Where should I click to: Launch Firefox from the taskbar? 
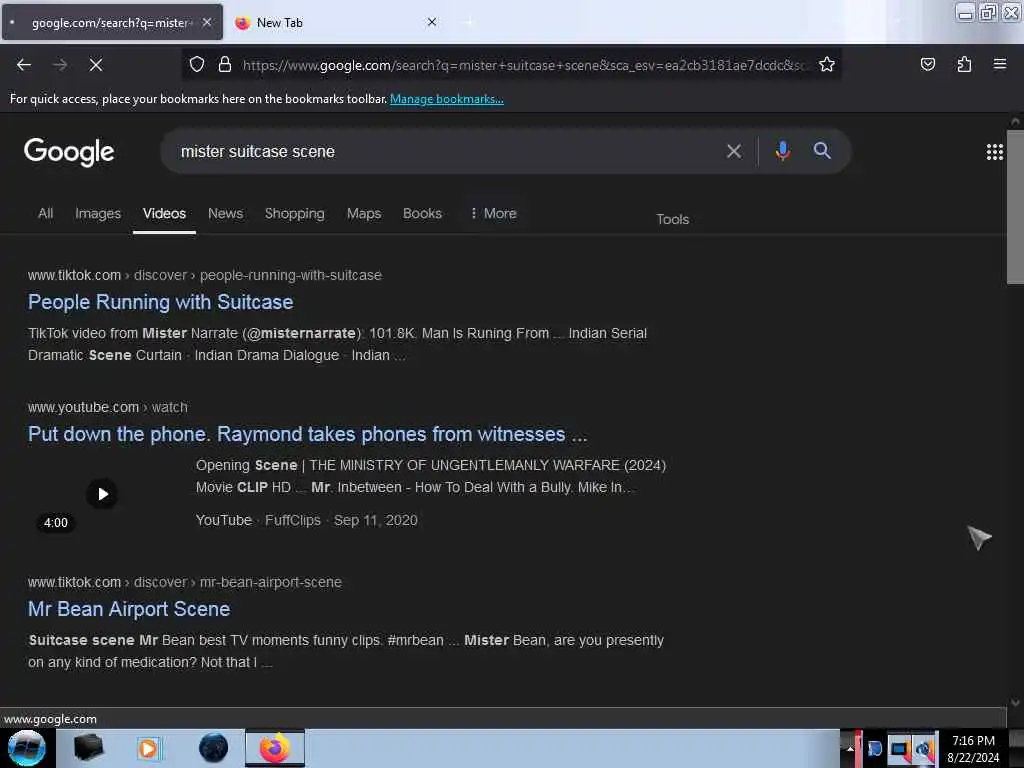point(275,748)
